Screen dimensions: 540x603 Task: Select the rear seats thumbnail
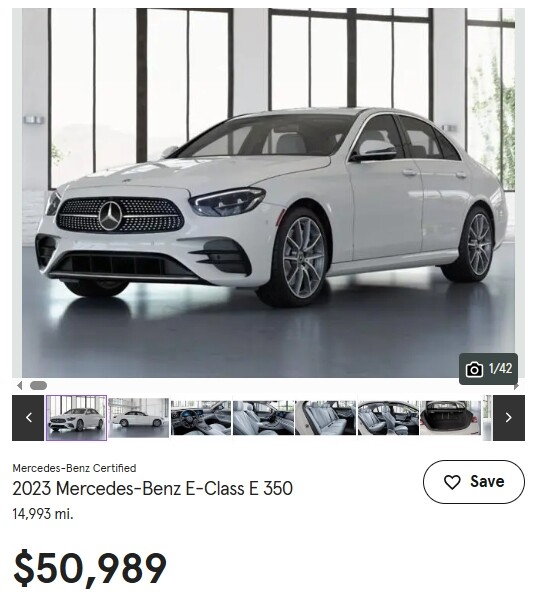point(326,418)
